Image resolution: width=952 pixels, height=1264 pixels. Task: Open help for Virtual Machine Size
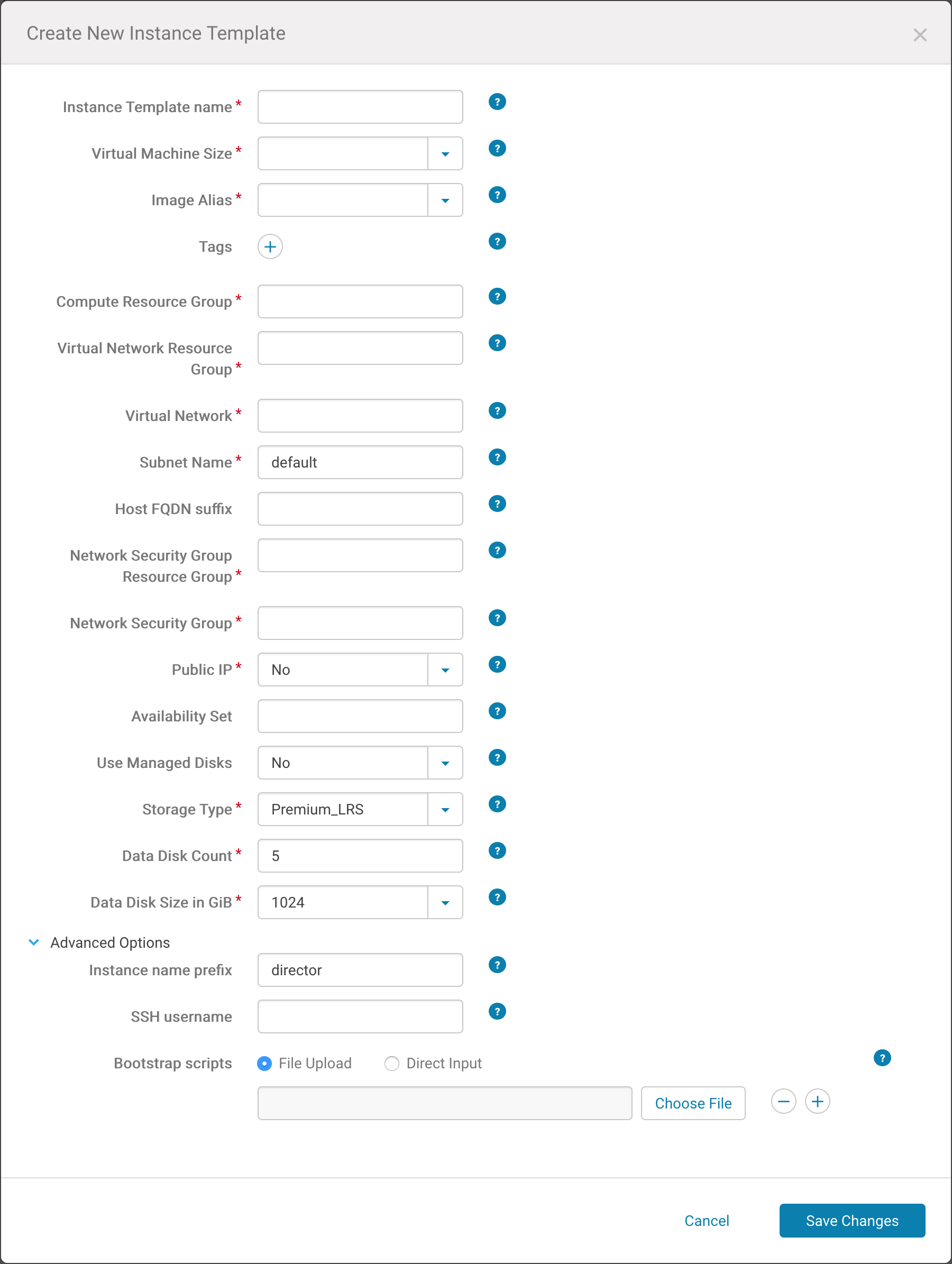tap(497, 149)
